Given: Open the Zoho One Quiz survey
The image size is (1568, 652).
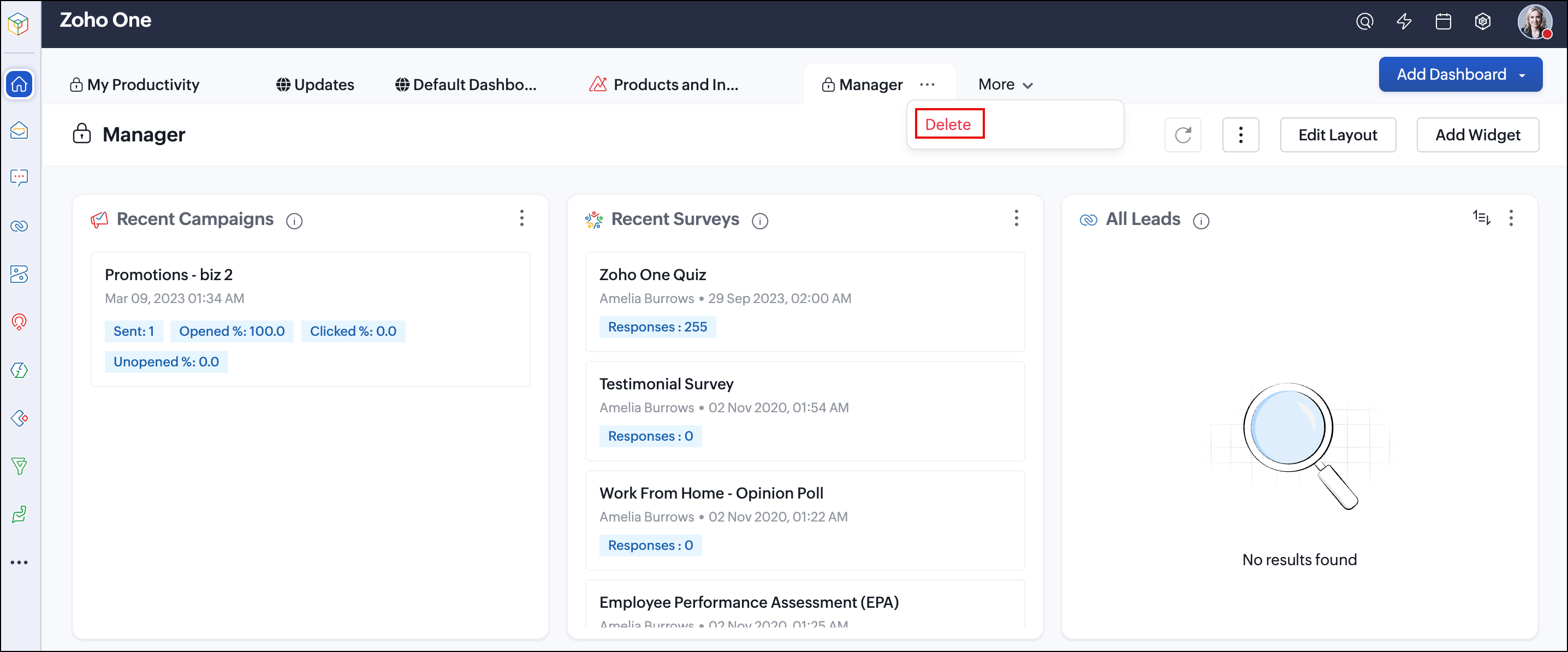Looking at the screenshot, I should point(652,275).
